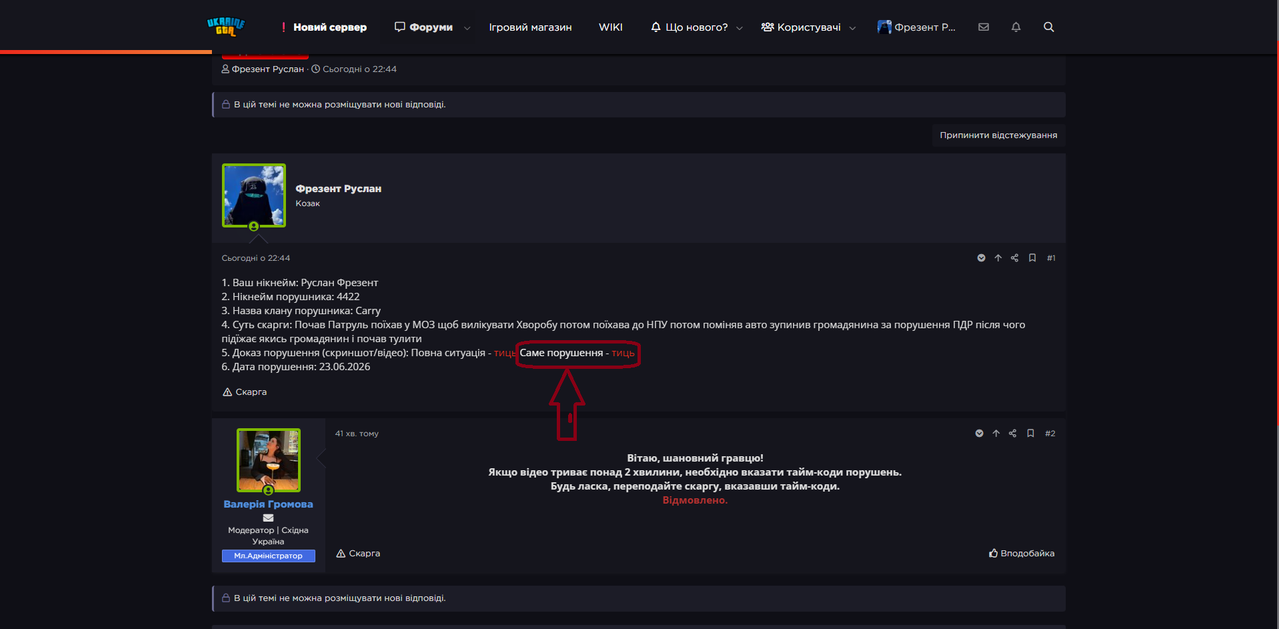Click Валерія Громова's envelope message icon
Screen dimensions: 1279x629
click(268, 518)
